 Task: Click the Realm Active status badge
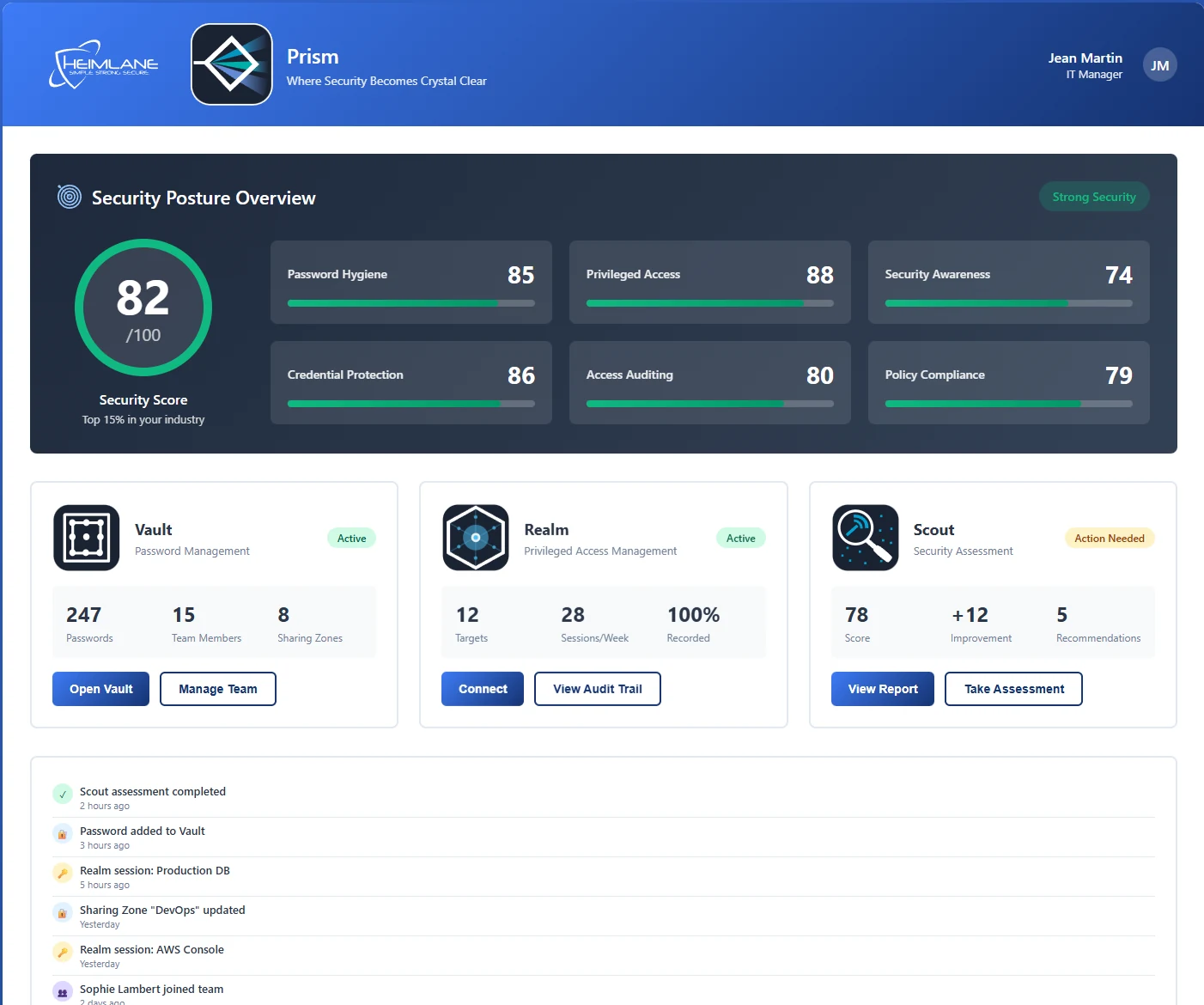coord(741,539)
